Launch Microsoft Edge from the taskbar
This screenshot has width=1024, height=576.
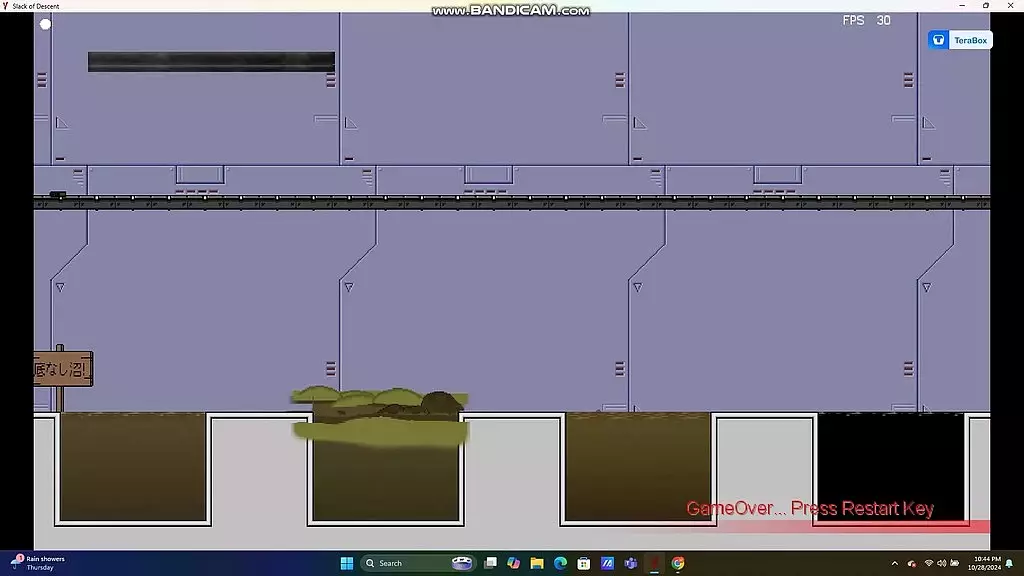[x=560, y=563]
